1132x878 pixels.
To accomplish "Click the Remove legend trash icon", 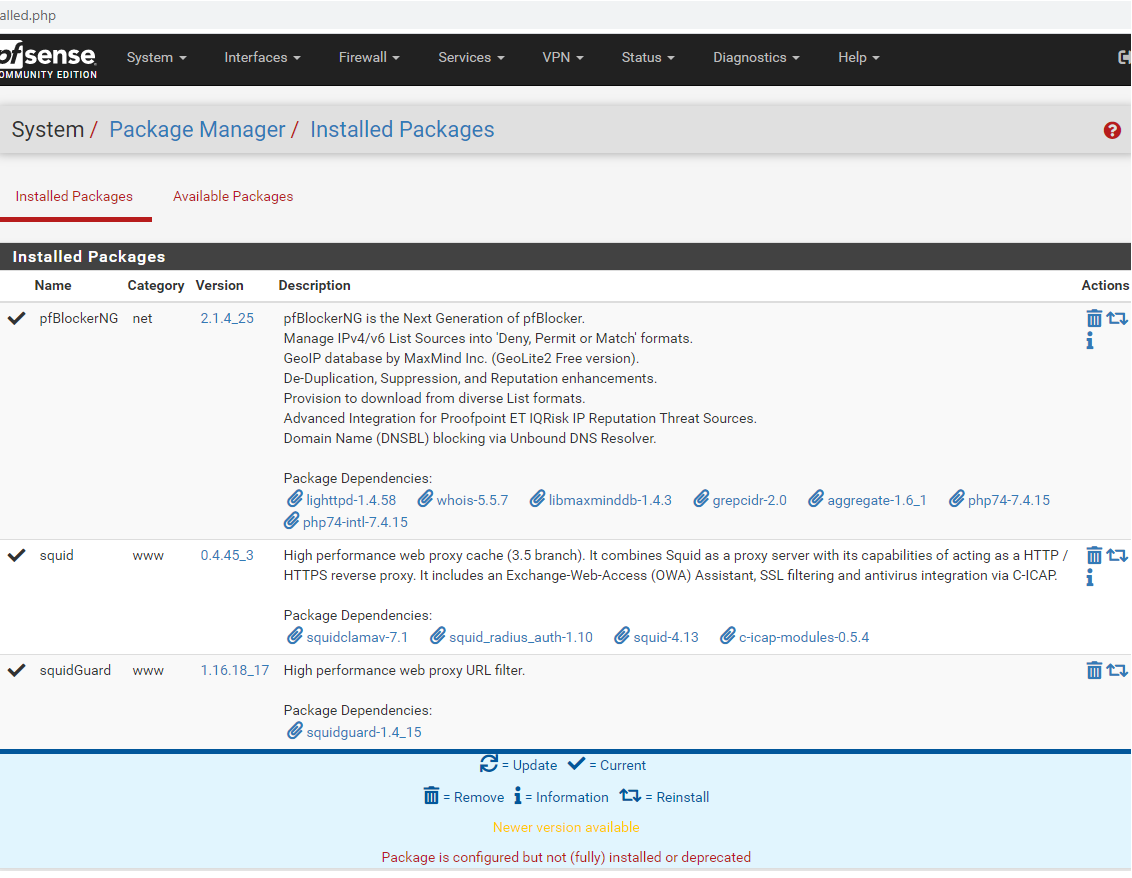I will (431, 796).
